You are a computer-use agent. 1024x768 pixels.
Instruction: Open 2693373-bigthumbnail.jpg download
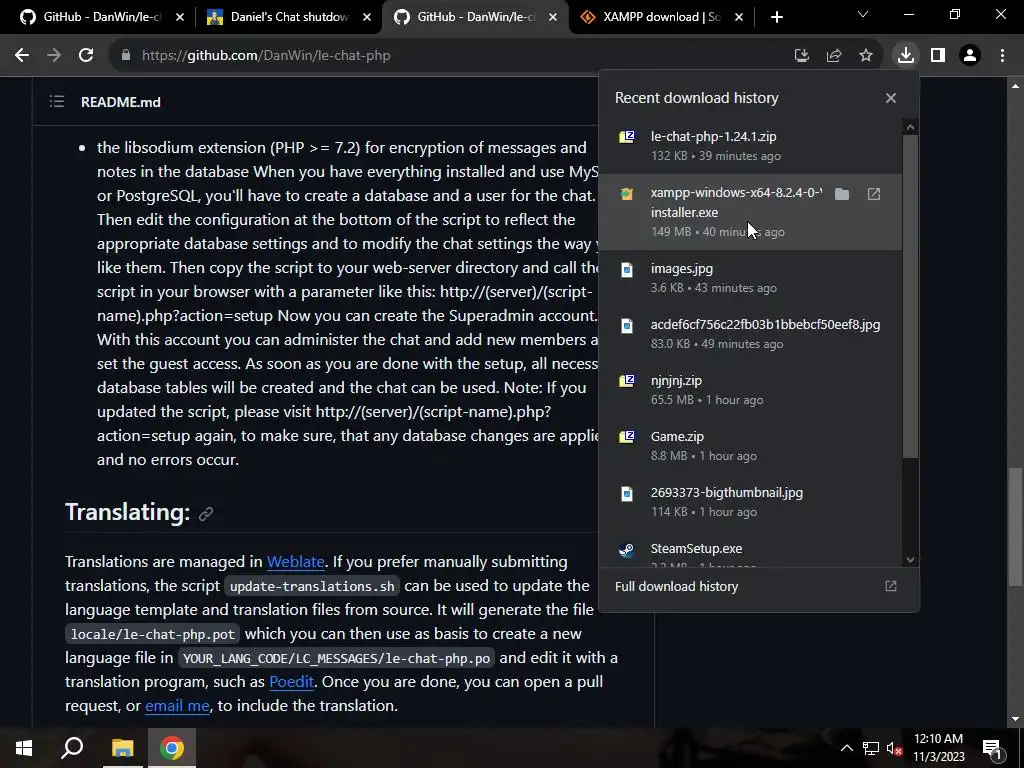[x=750, y=502]
